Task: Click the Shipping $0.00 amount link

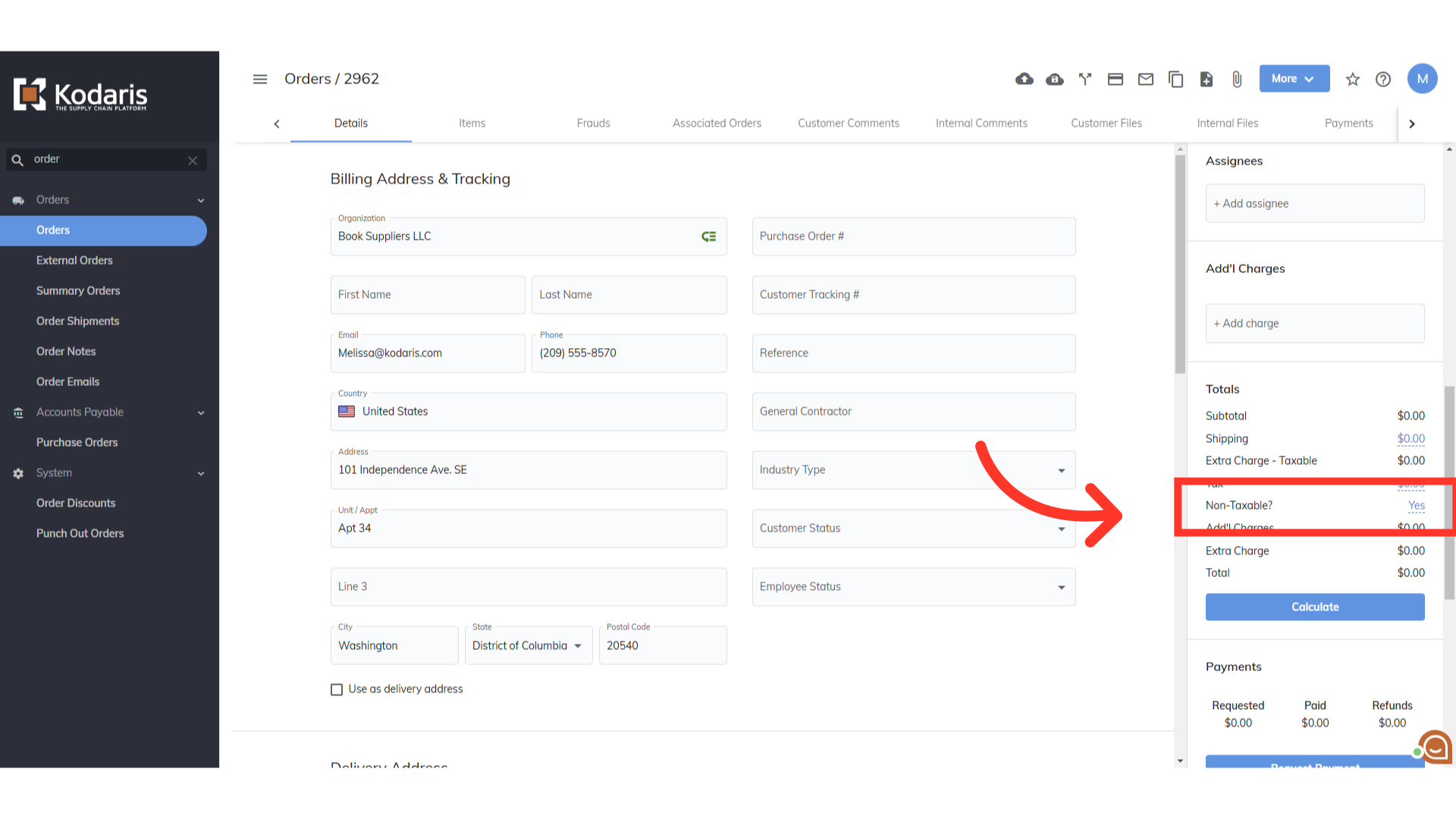Action: pos(1410,438)
